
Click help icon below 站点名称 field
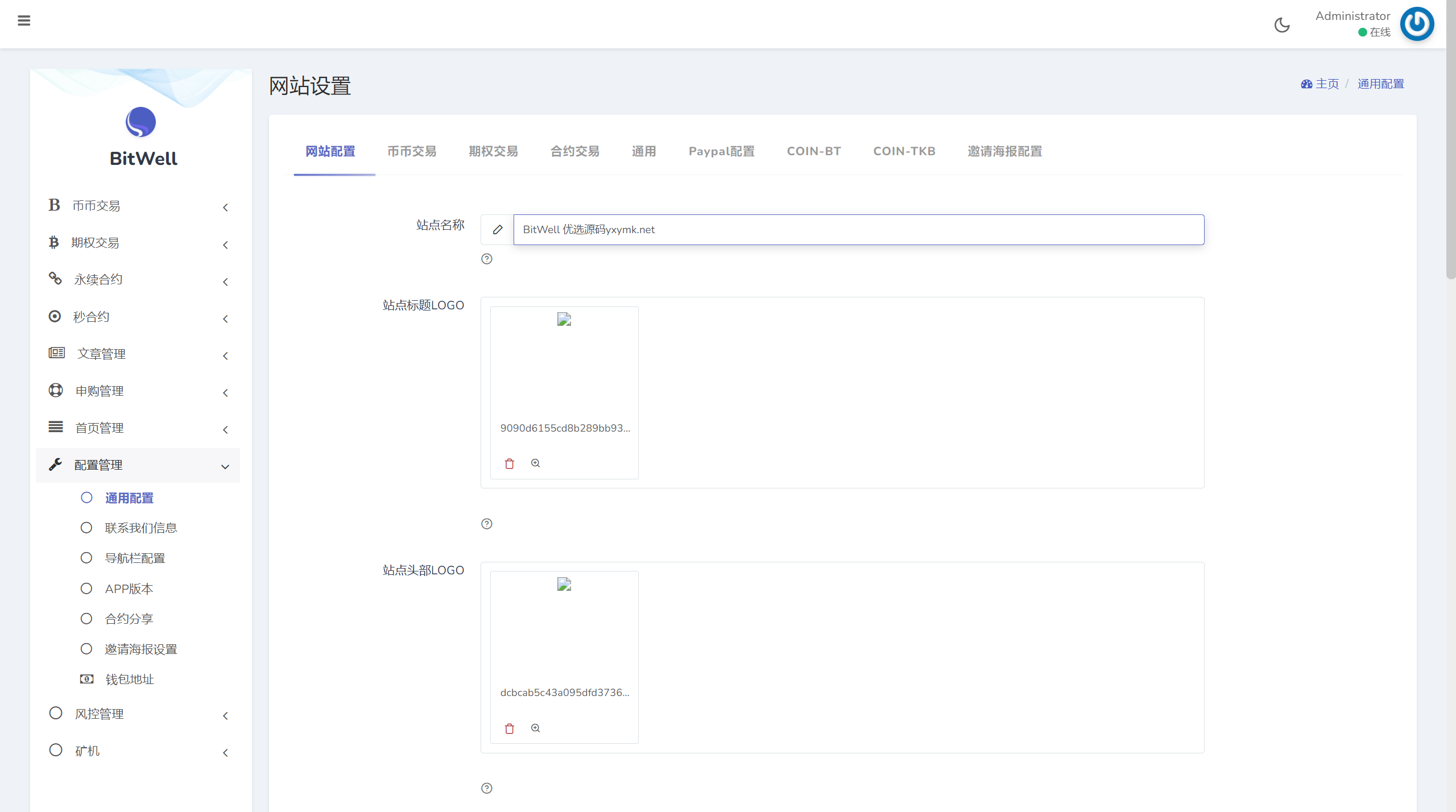[487, 259]
